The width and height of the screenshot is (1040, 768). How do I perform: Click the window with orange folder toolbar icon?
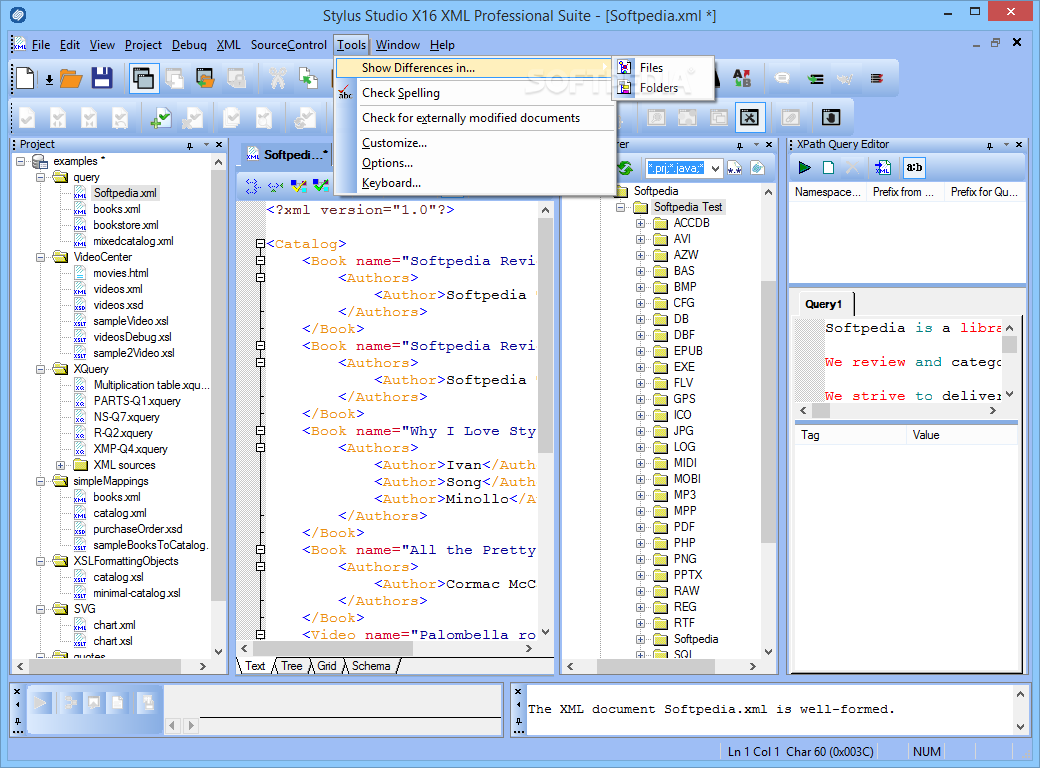tap(206, 78)
